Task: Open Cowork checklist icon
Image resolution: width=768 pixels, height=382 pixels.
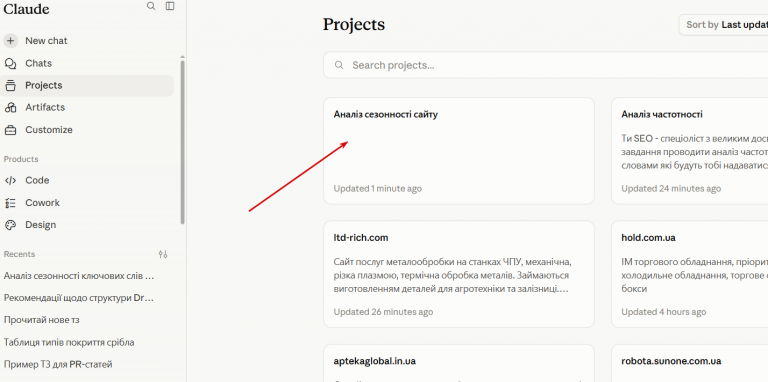Action: tap(10, 203)
